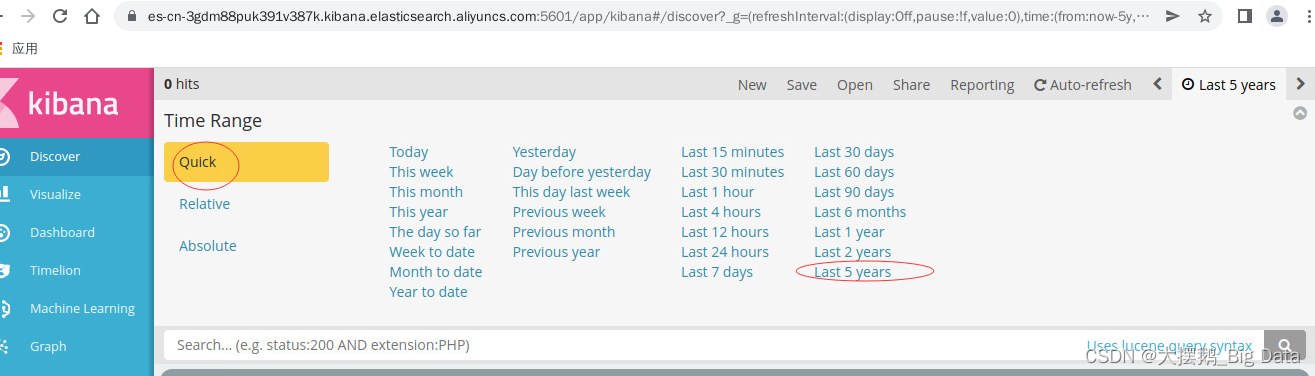
Task: Click the lock icon in address bar
Action: click(133, 16)
